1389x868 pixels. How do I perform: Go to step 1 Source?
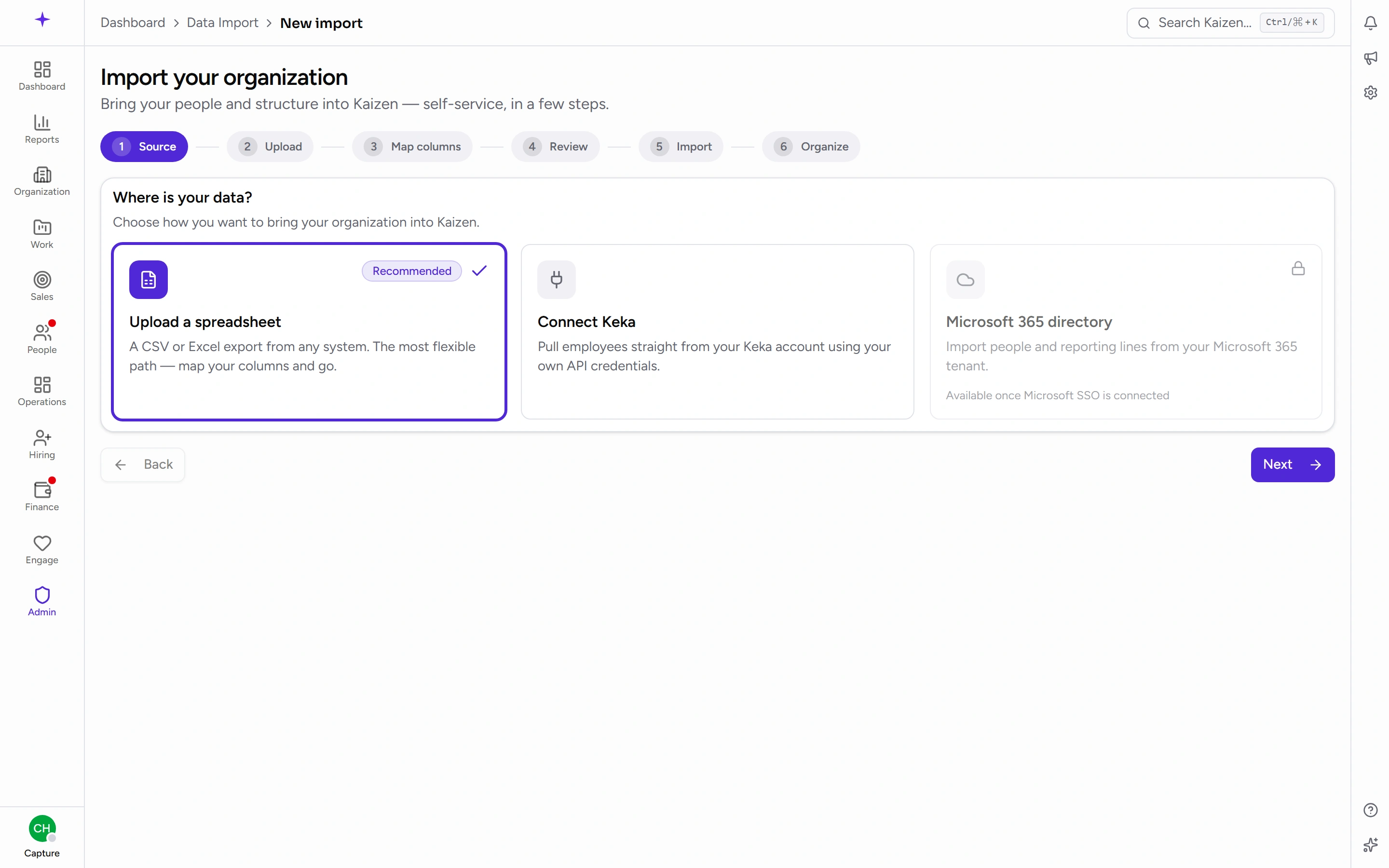click(144, 147)
